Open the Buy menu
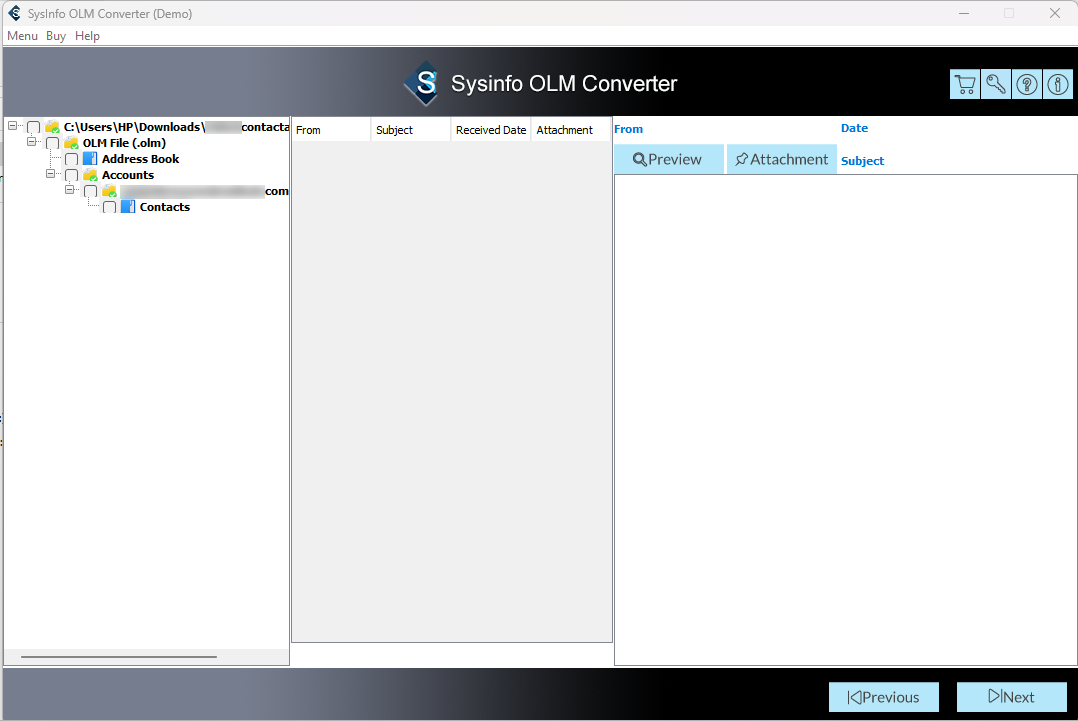Viewport: 1078px width, 721px height. (56, 36)
